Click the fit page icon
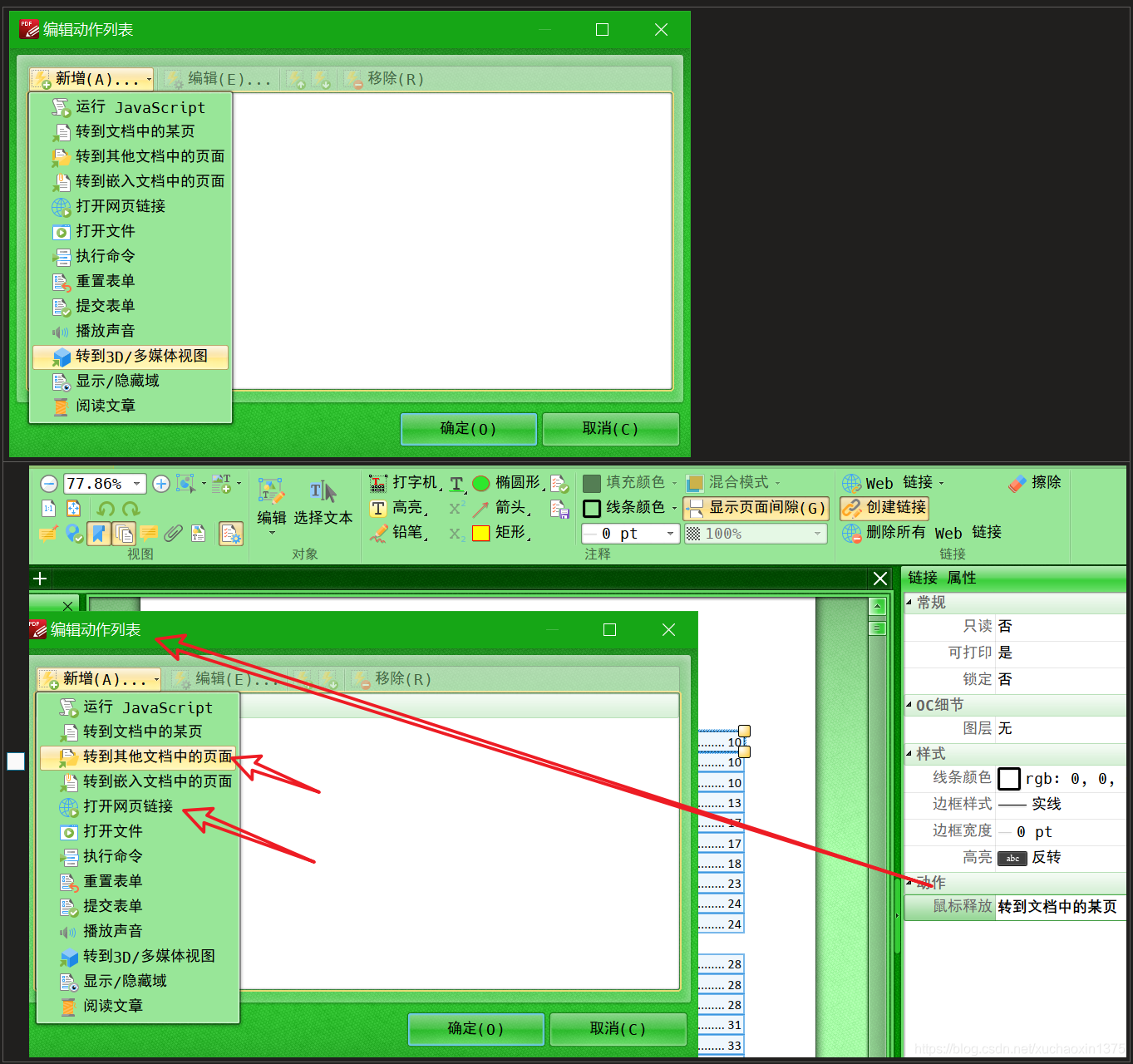 [73, 509]
